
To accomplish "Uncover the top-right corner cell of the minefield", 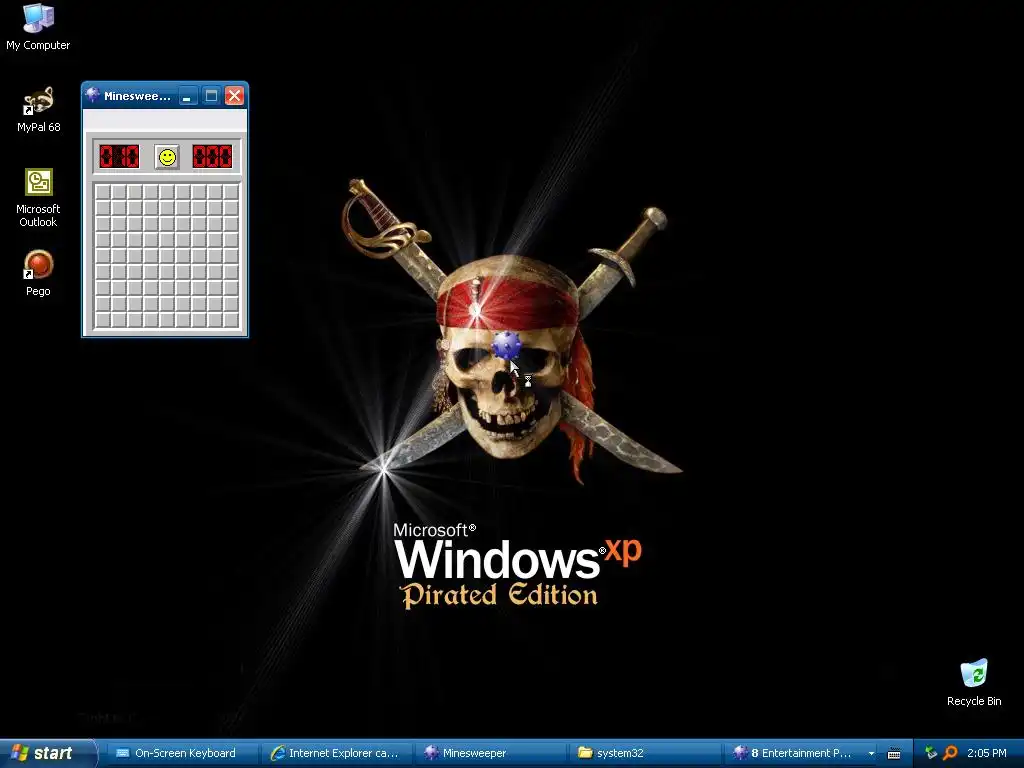I will (x=231, y=192).
